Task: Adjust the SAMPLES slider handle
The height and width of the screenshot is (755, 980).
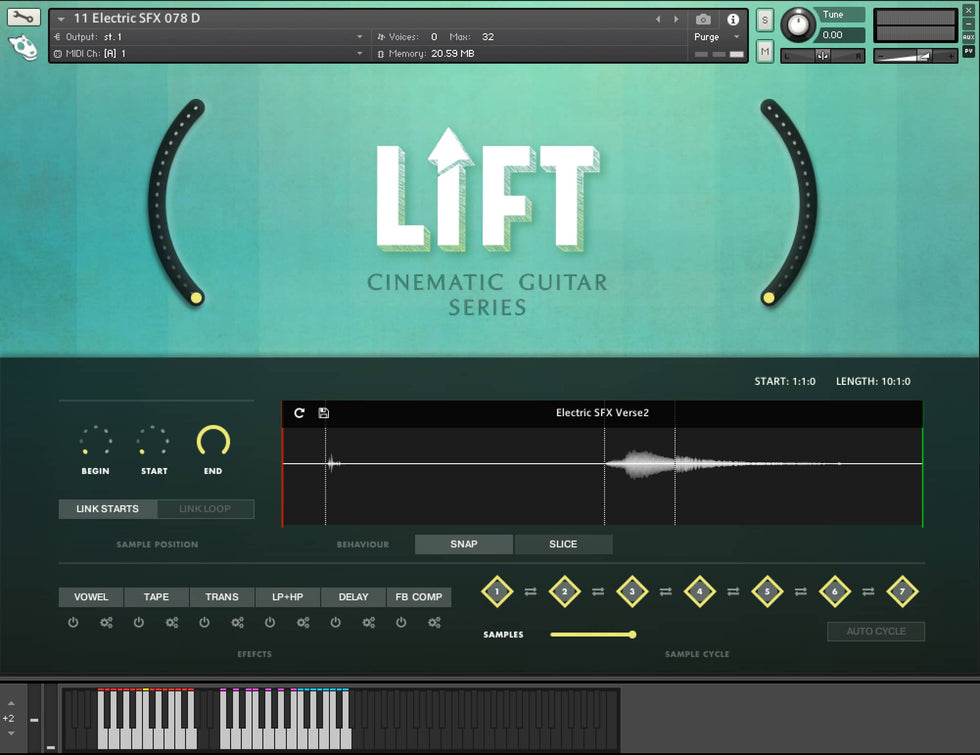Action: tap(632, 634)
